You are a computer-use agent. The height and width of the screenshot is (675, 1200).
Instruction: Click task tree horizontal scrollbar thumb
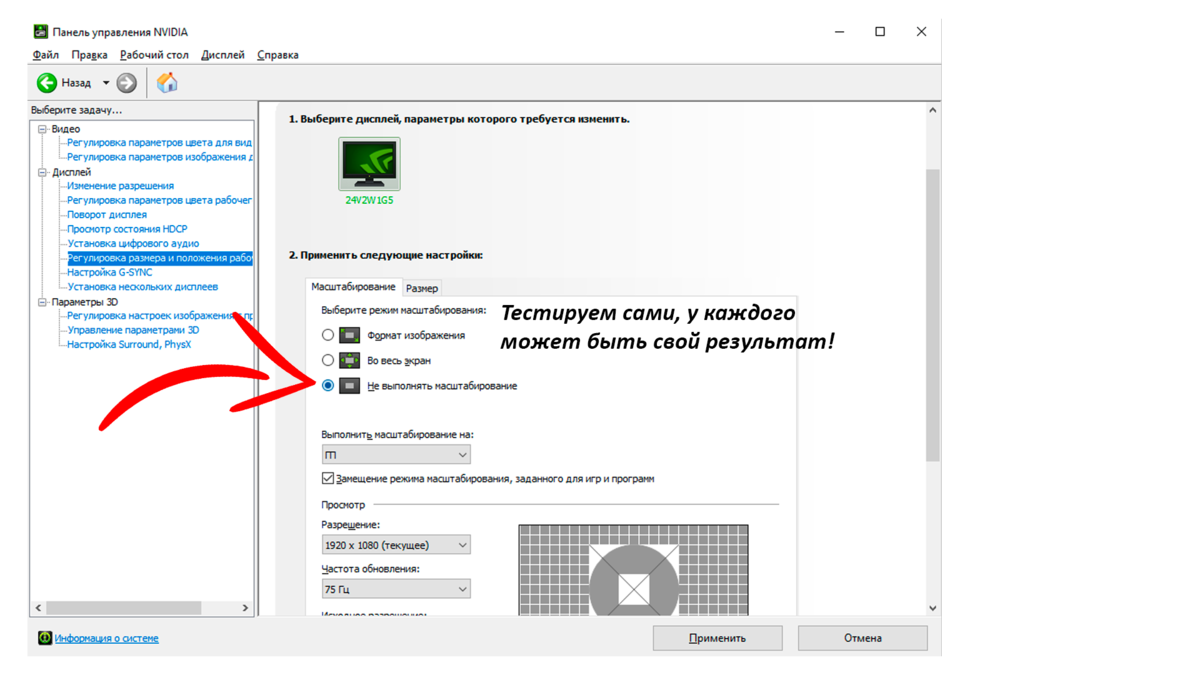[x=124, y=608]
